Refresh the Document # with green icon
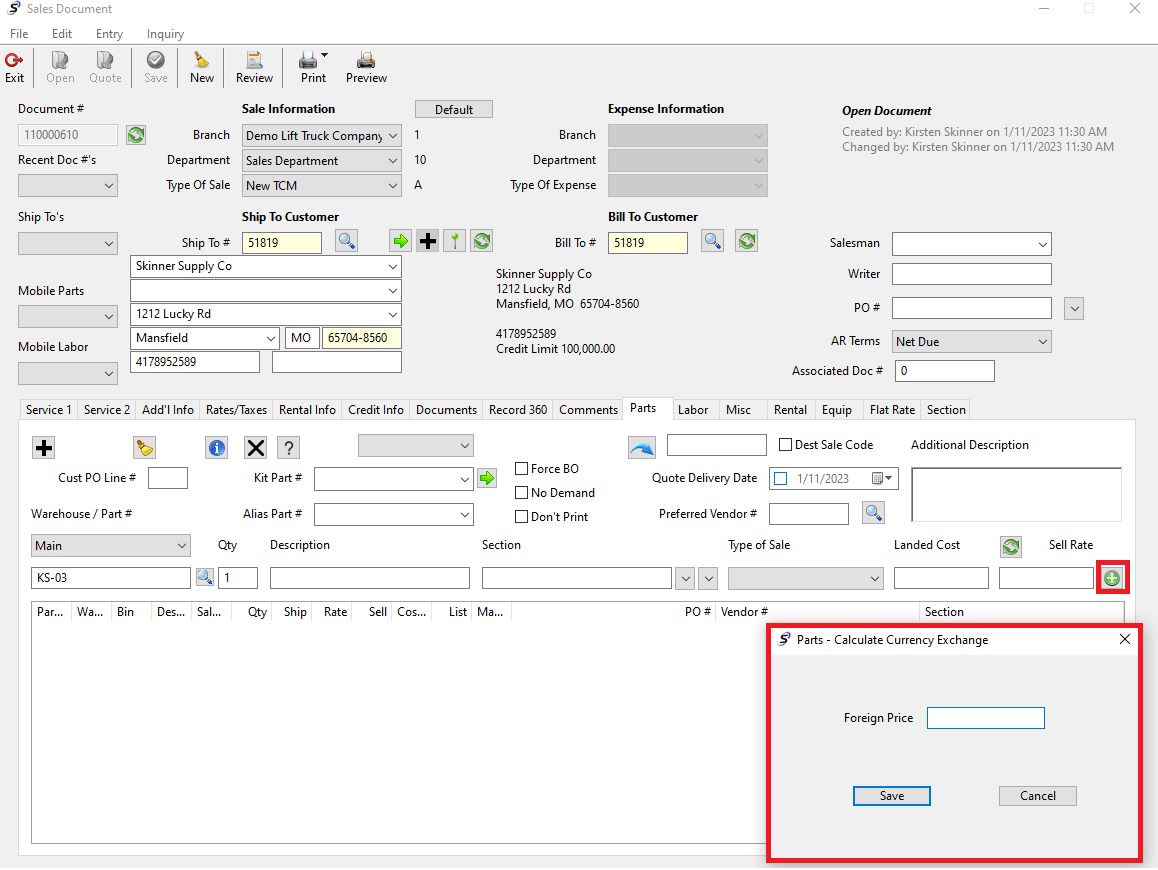1158x870 pixels. [136, 134]
